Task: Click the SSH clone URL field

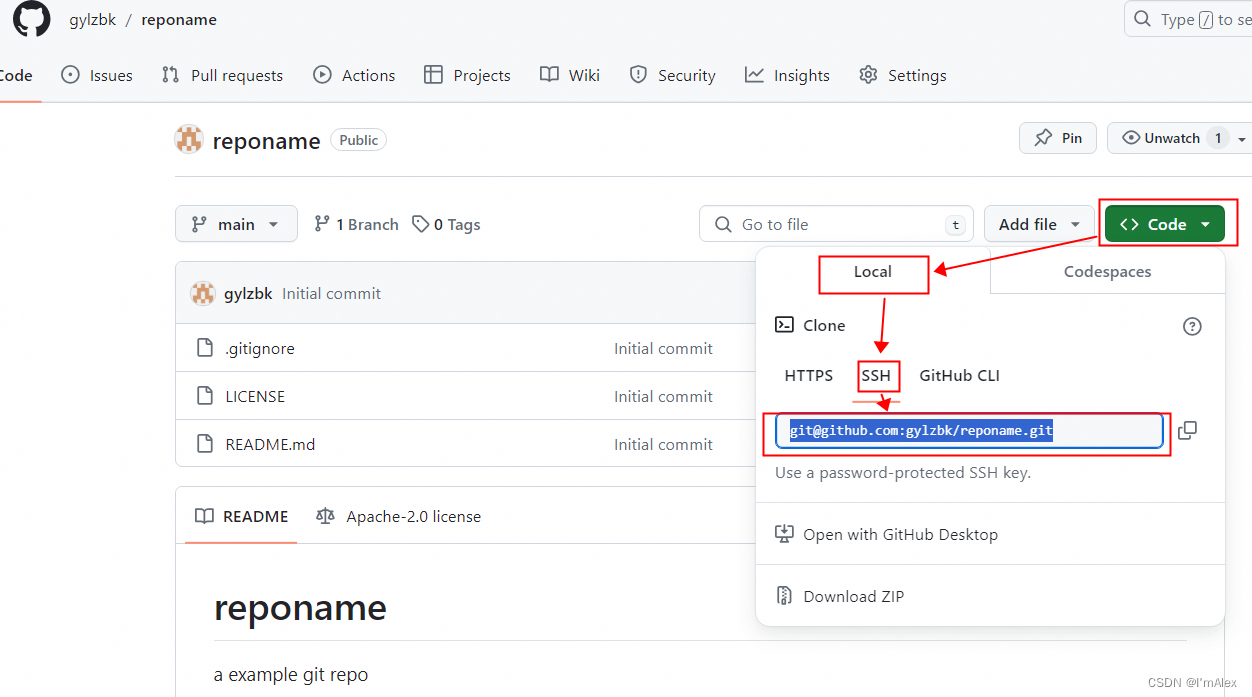Action: [969, 431]
